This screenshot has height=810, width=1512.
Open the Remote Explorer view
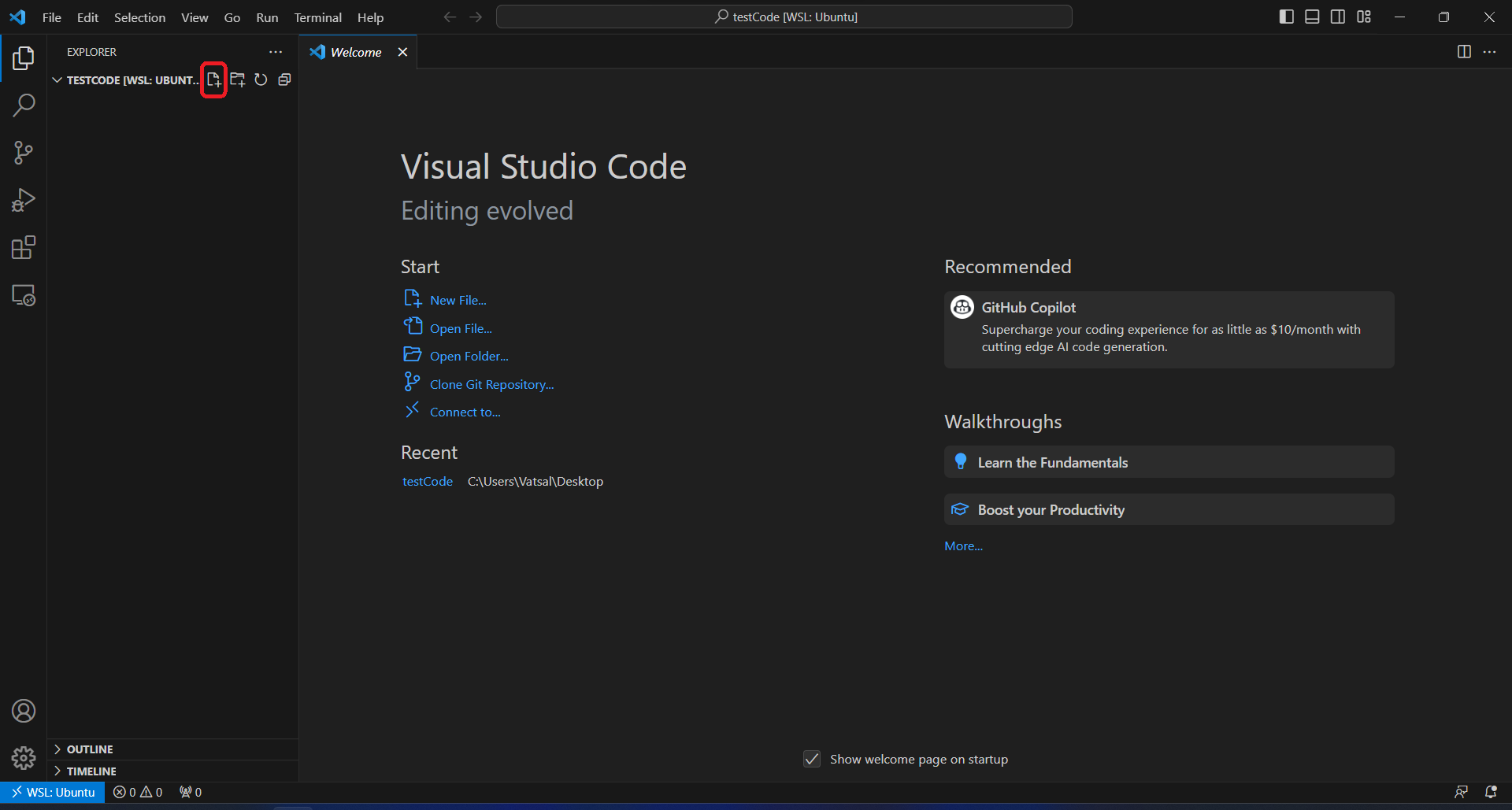pos(24,295)
